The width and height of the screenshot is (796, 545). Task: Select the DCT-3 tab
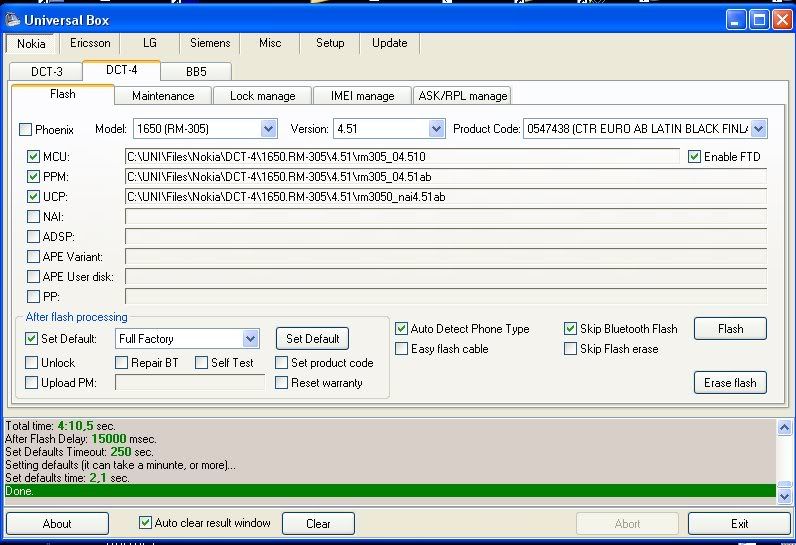coord(46,72)
